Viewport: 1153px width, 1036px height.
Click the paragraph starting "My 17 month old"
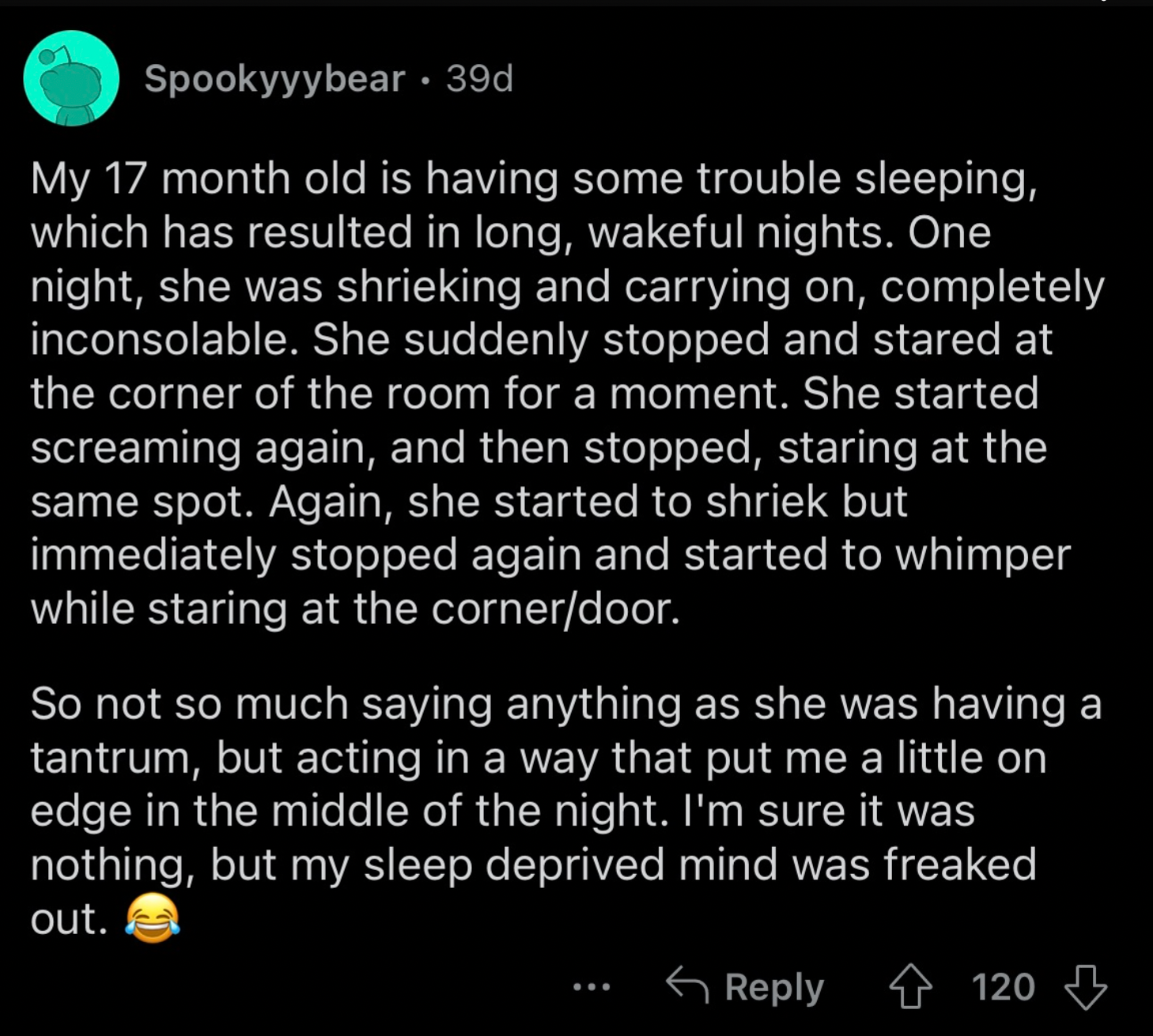point(567,393)
